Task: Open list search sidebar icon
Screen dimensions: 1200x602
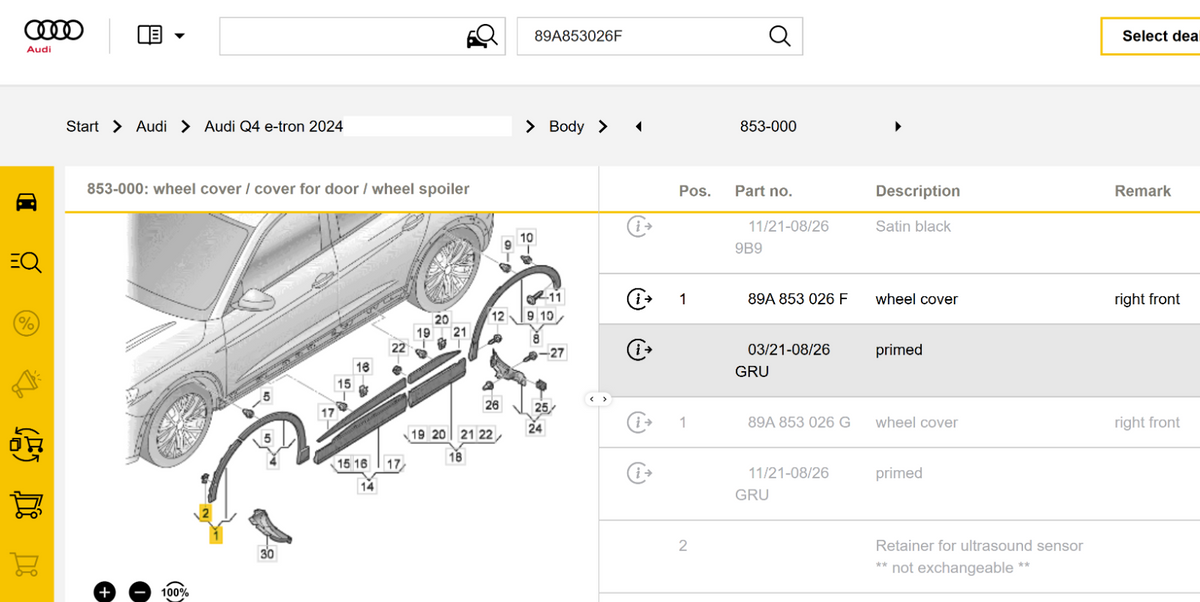Action: pos(27,262)
